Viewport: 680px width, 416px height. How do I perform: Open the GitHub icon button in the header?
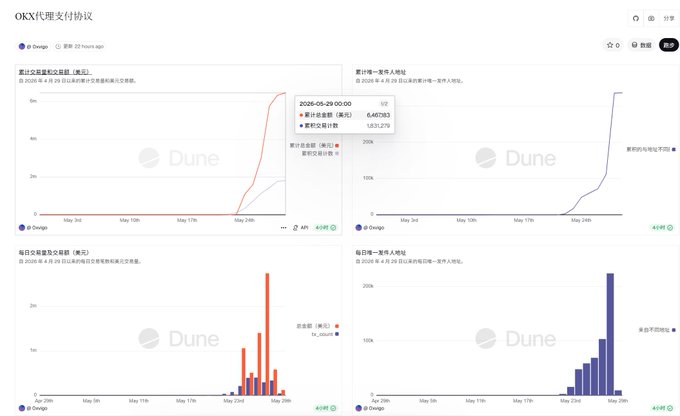pyautogui.click(x=636, y=19)
